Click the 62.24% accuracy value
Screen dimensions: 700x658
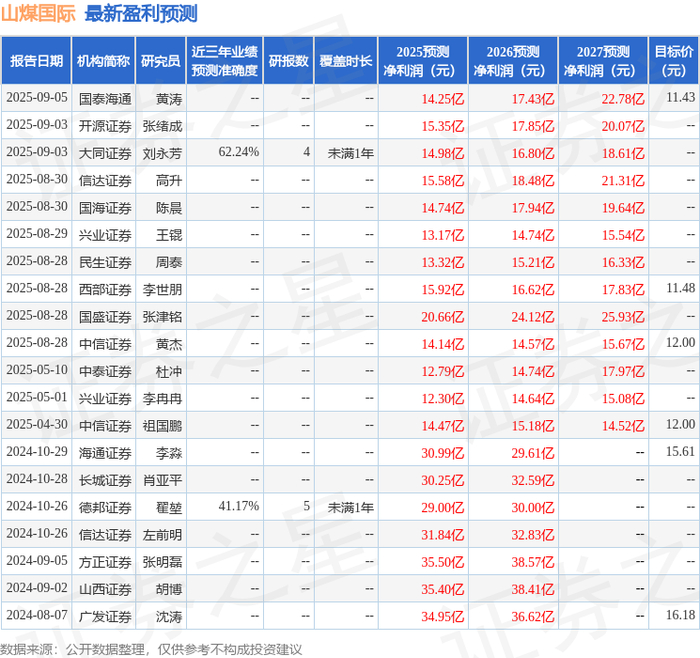pos(238,152)
